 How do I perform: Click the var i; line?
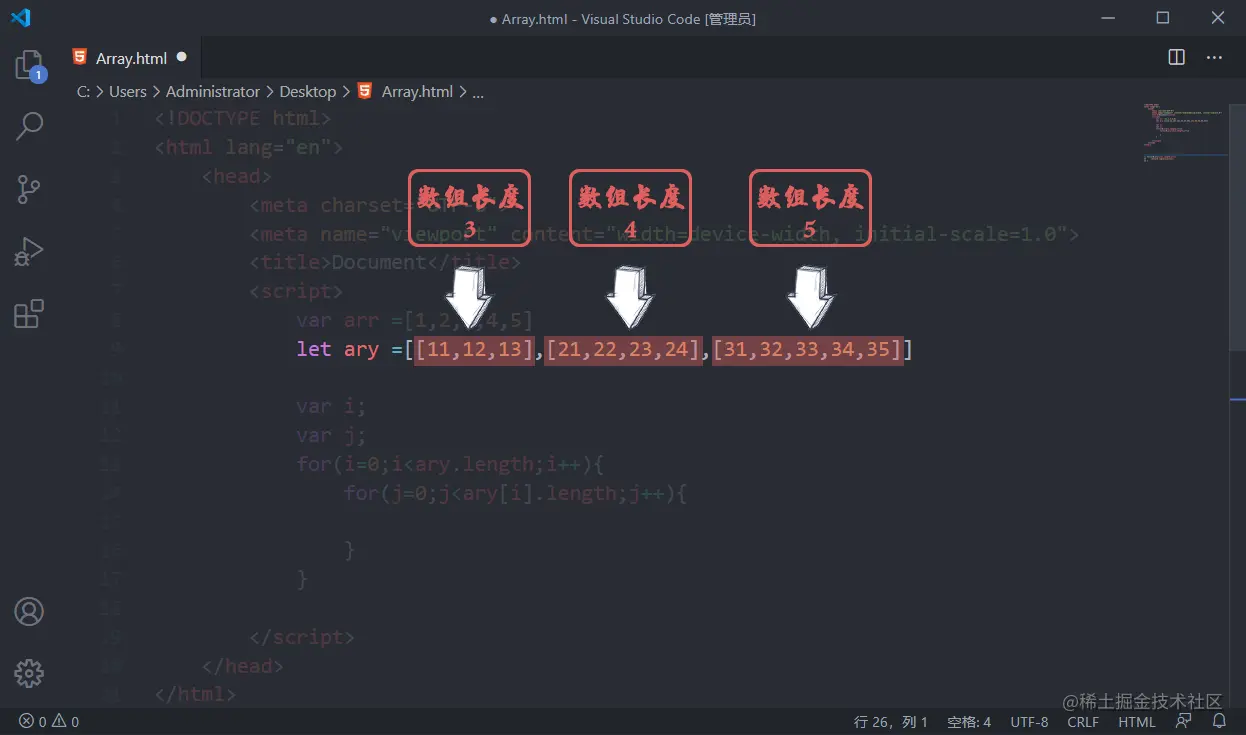coord(331,406)
